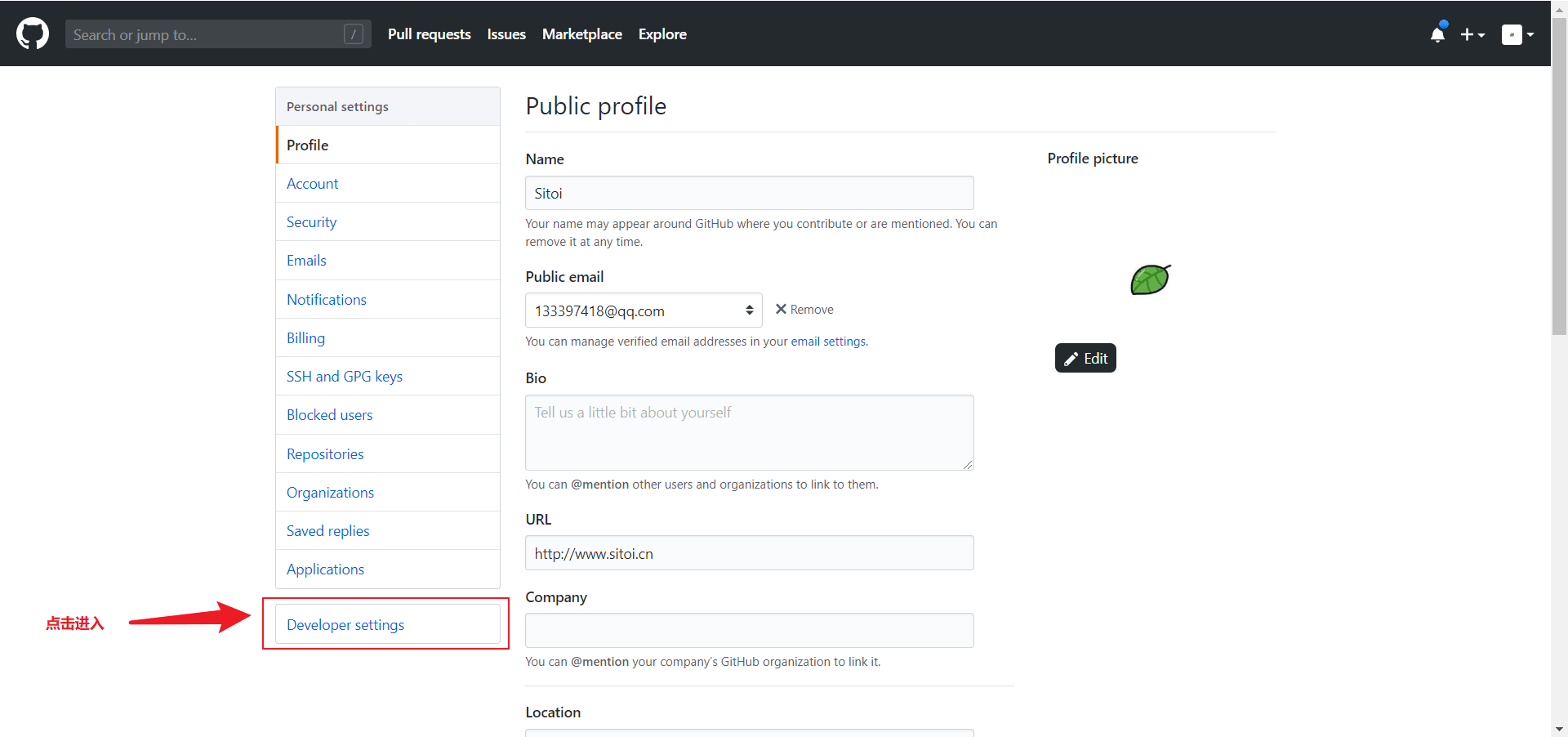Open the Public email dropdown

pos(644,310)
